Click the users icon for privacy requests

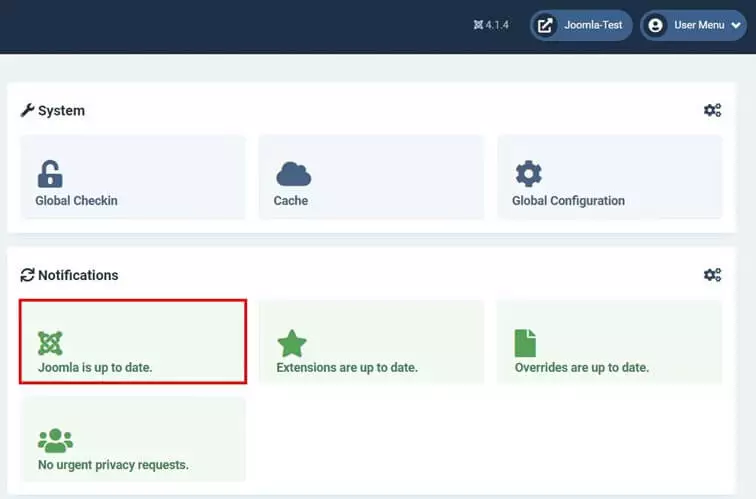(55, 440)
